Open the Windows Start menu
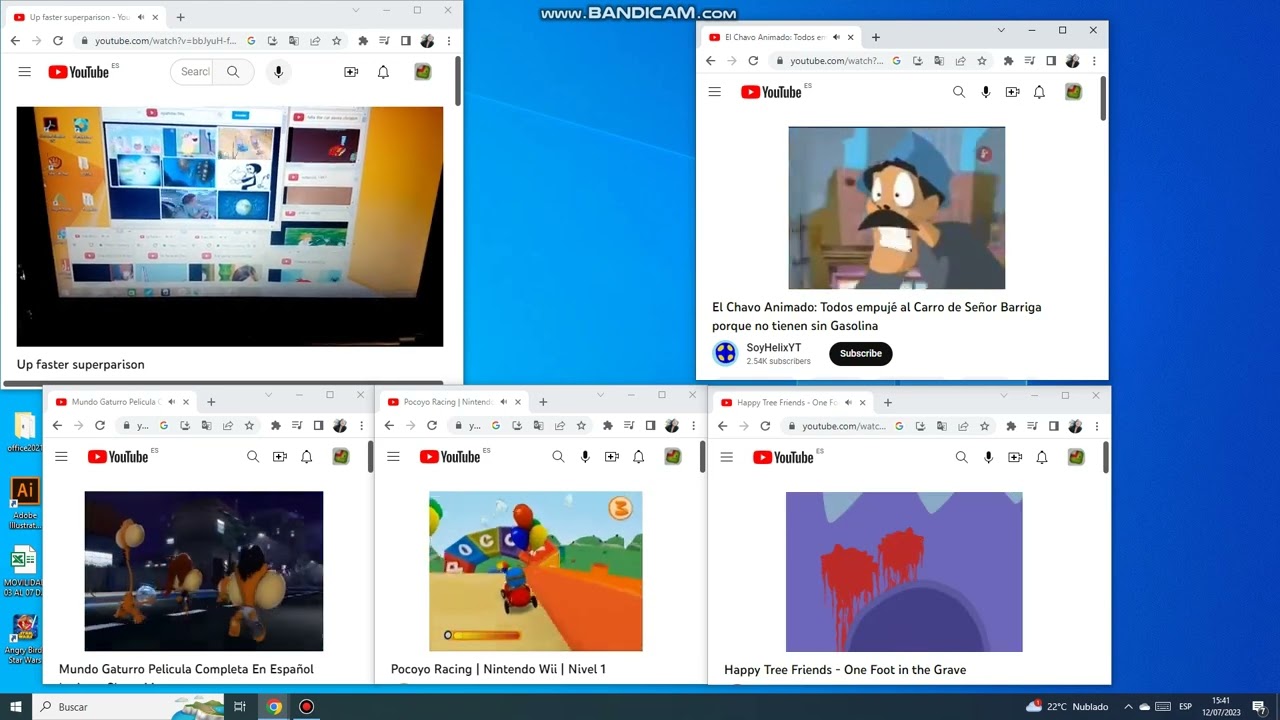 click(x=16, y=706)
